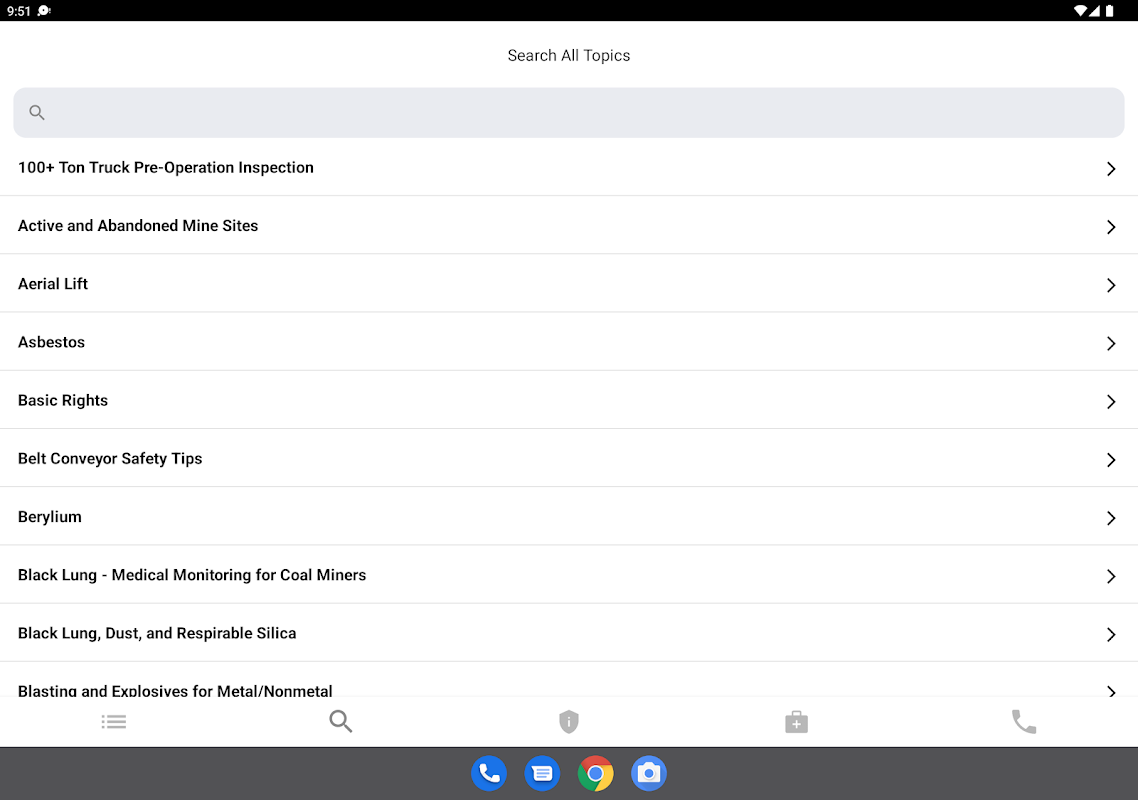Expand chevron on Berylium row

(1111, 518)
